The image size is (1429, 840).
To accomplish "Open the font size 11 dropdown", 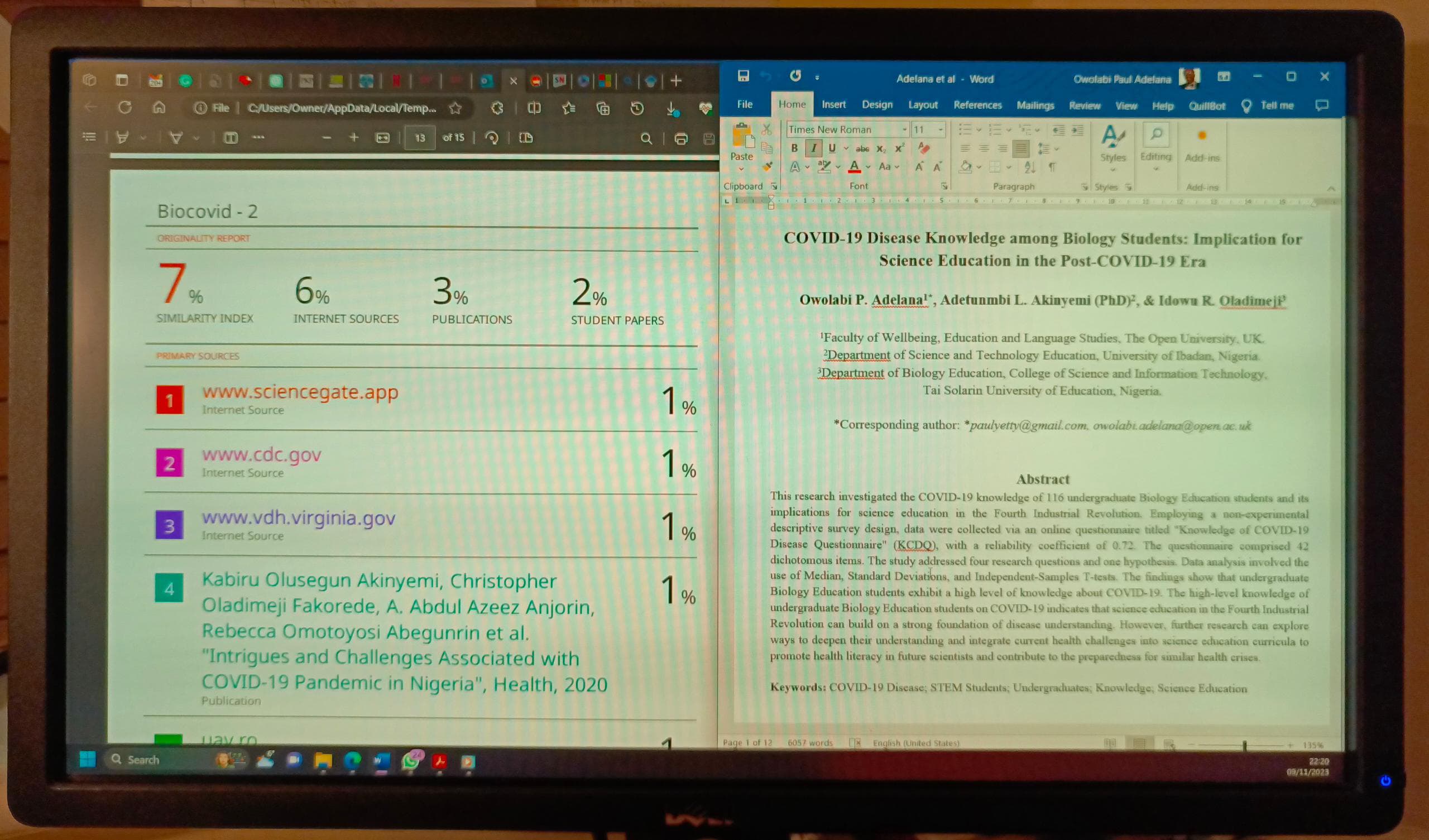I will [940, 130].
